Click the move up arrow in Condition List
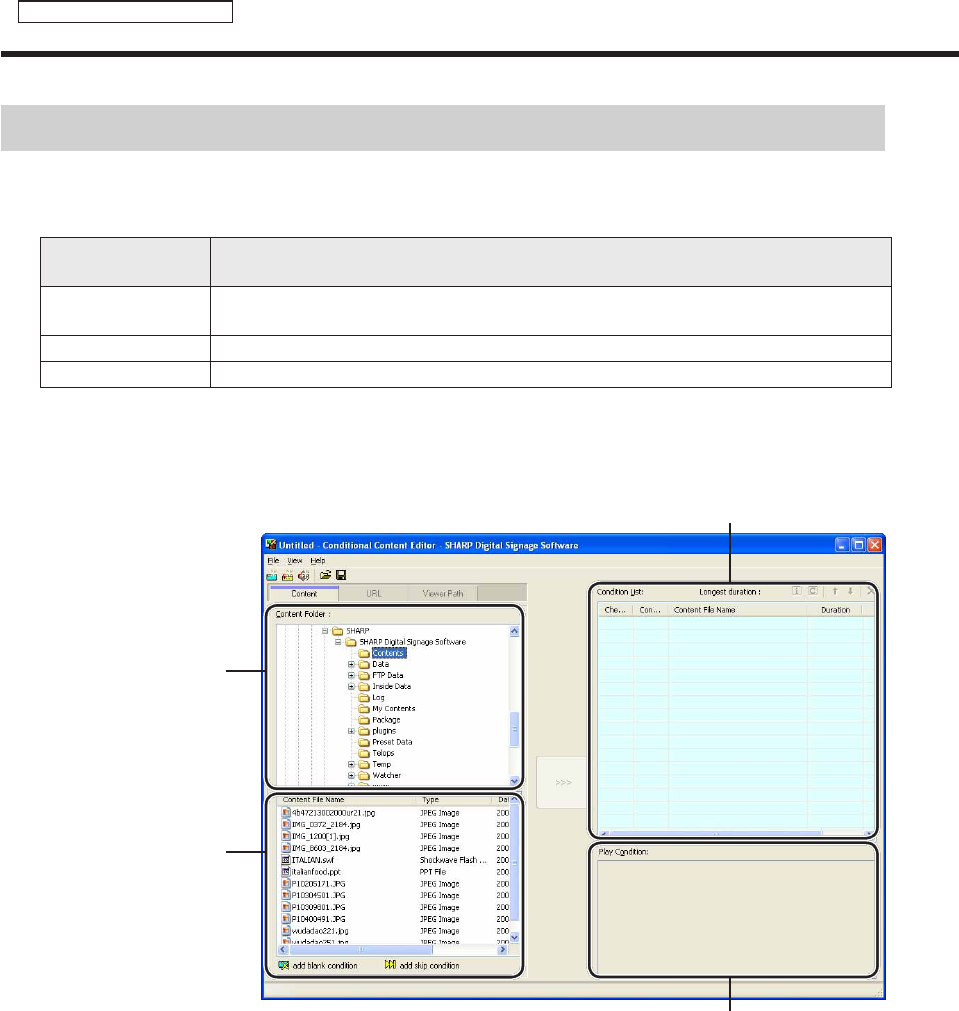 tap(835, 591)
